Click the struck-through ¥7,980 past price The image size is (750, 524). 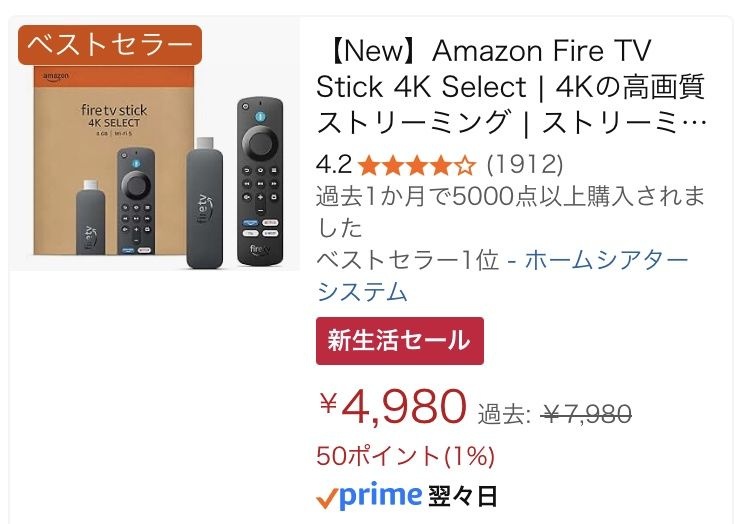click(x=586, y=412)
